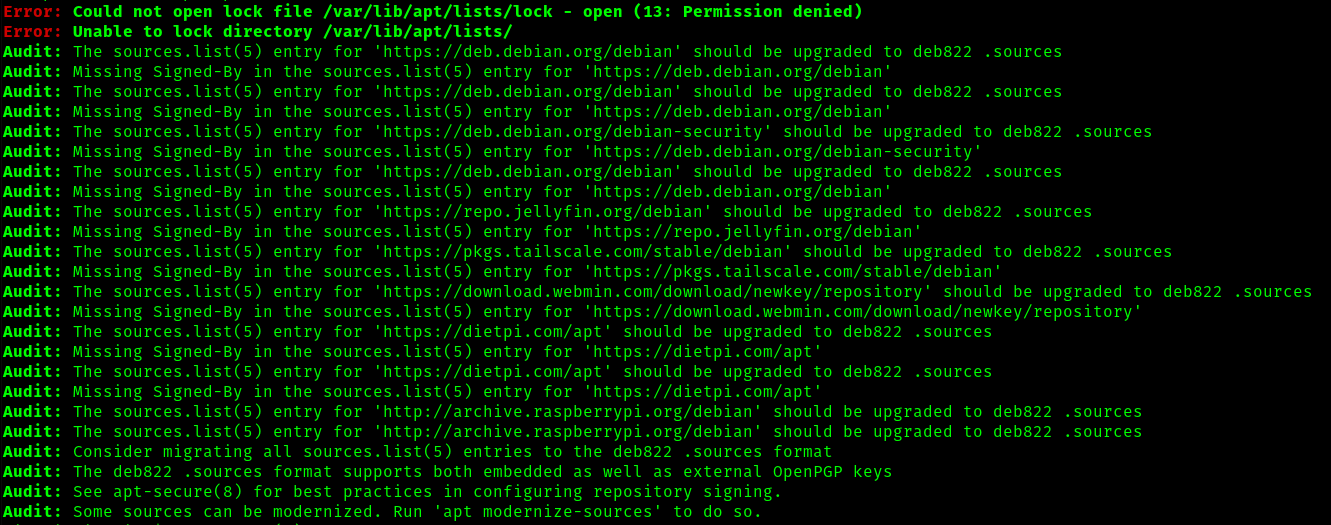Click the '(13: Permission denied)' text

(747, 12)
